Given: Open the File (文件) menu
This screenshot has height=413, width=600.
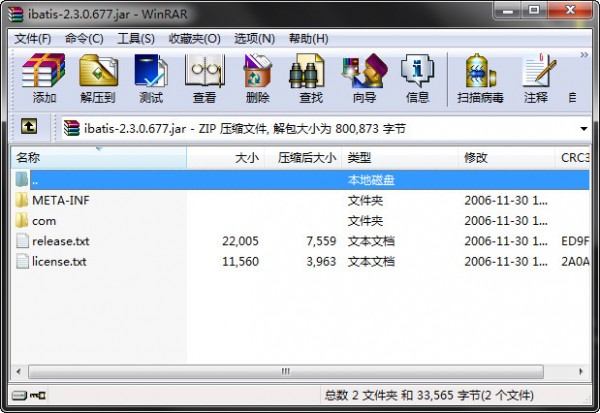Looking at the screenshot, I should 33,39.
